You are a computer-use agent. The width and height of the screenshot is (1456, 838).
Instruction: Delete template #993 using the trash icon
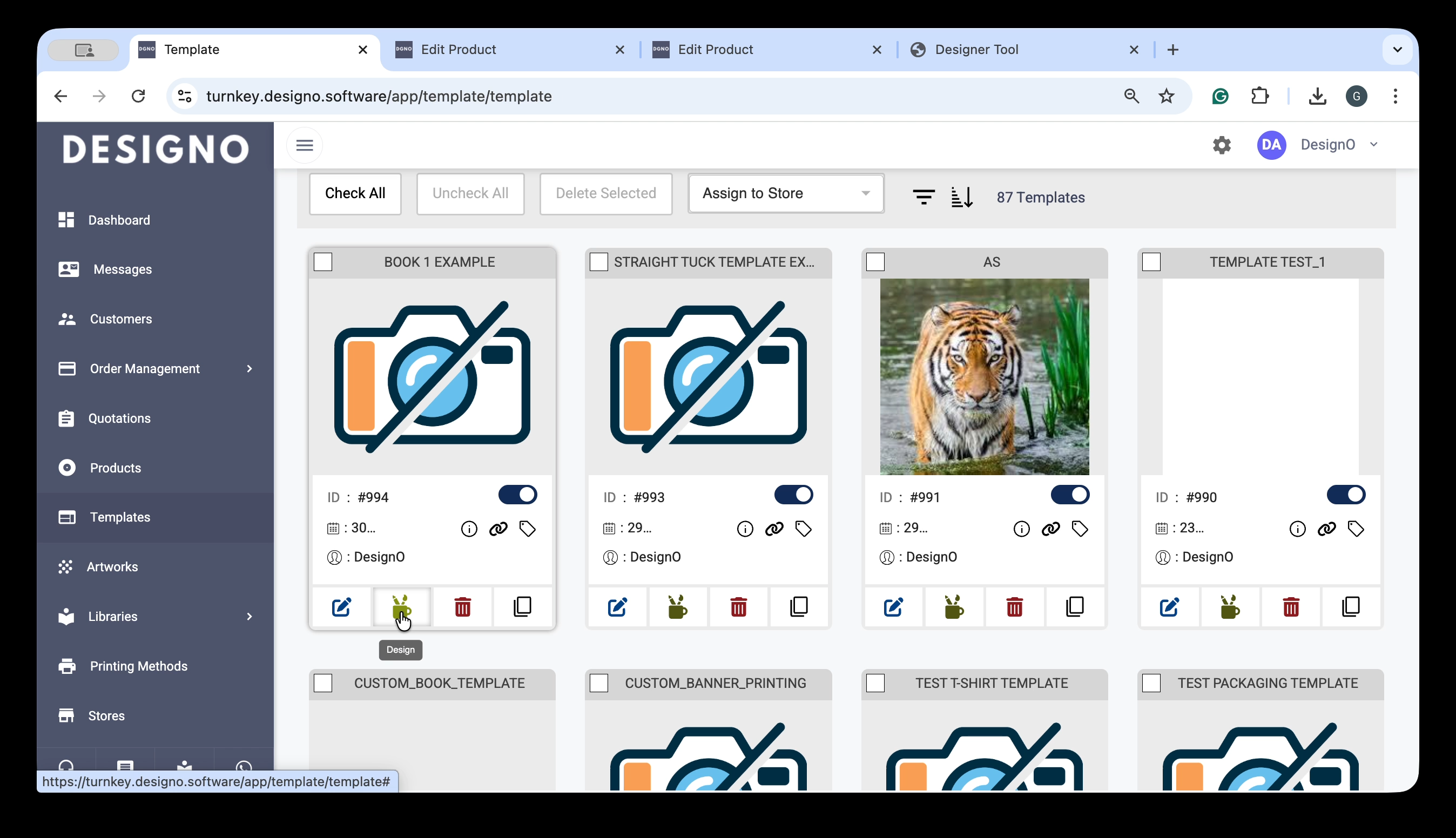coord(738,606)
